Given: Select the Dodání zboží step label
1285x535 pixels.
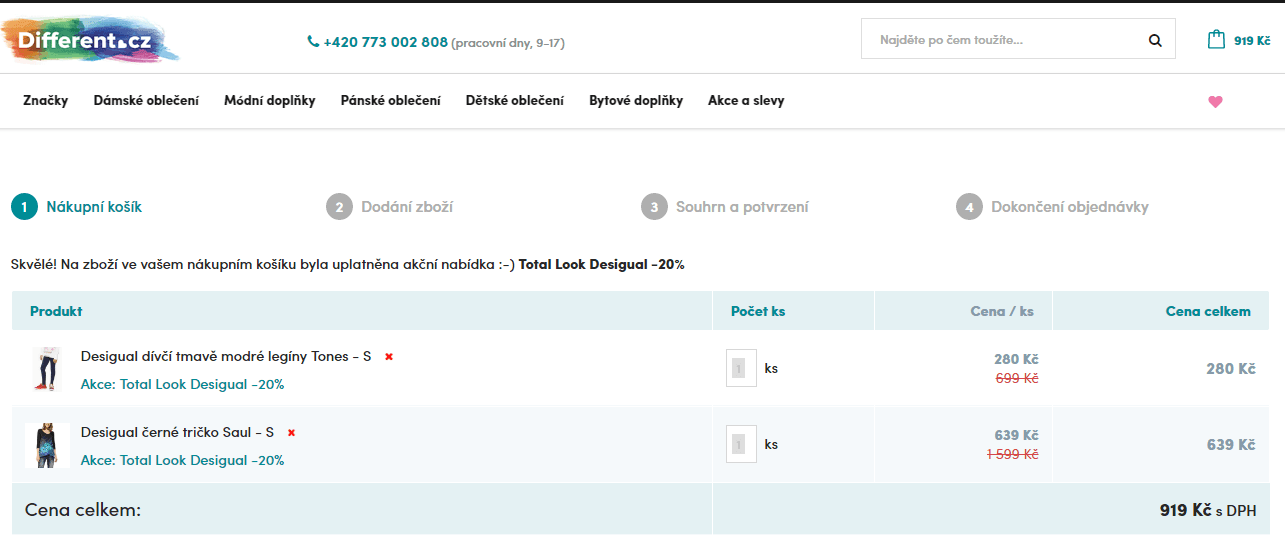Looking at the screenshot, I should [x=407, y=207].
